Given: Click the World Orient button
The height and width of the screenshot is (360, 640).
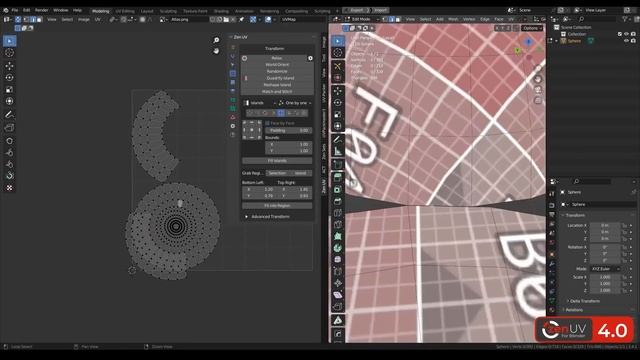Looking at the screenshot, I should click(277, 65).
